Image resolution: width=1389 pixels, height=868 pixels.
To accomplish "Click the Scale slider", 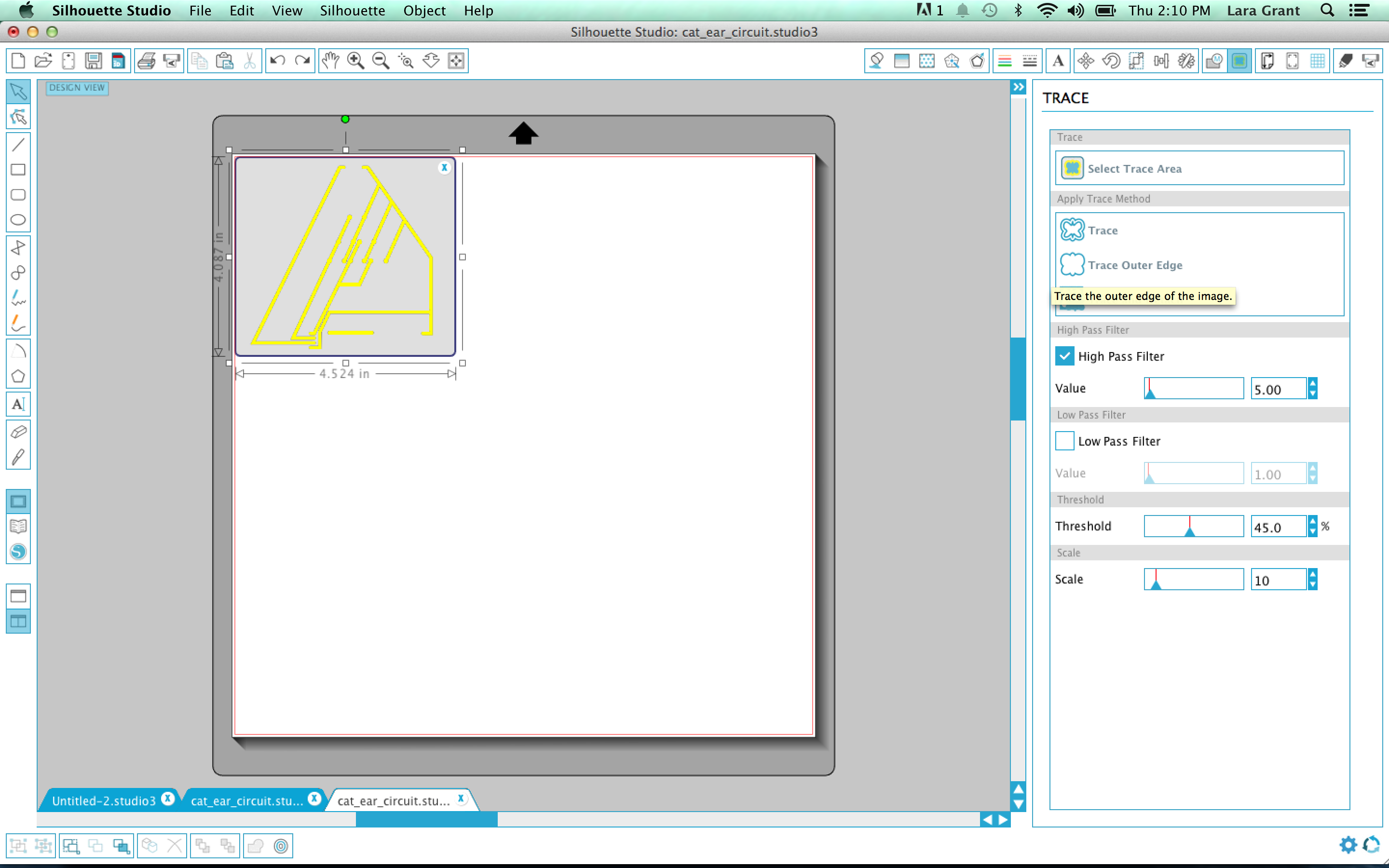I will pos(1194,579).
